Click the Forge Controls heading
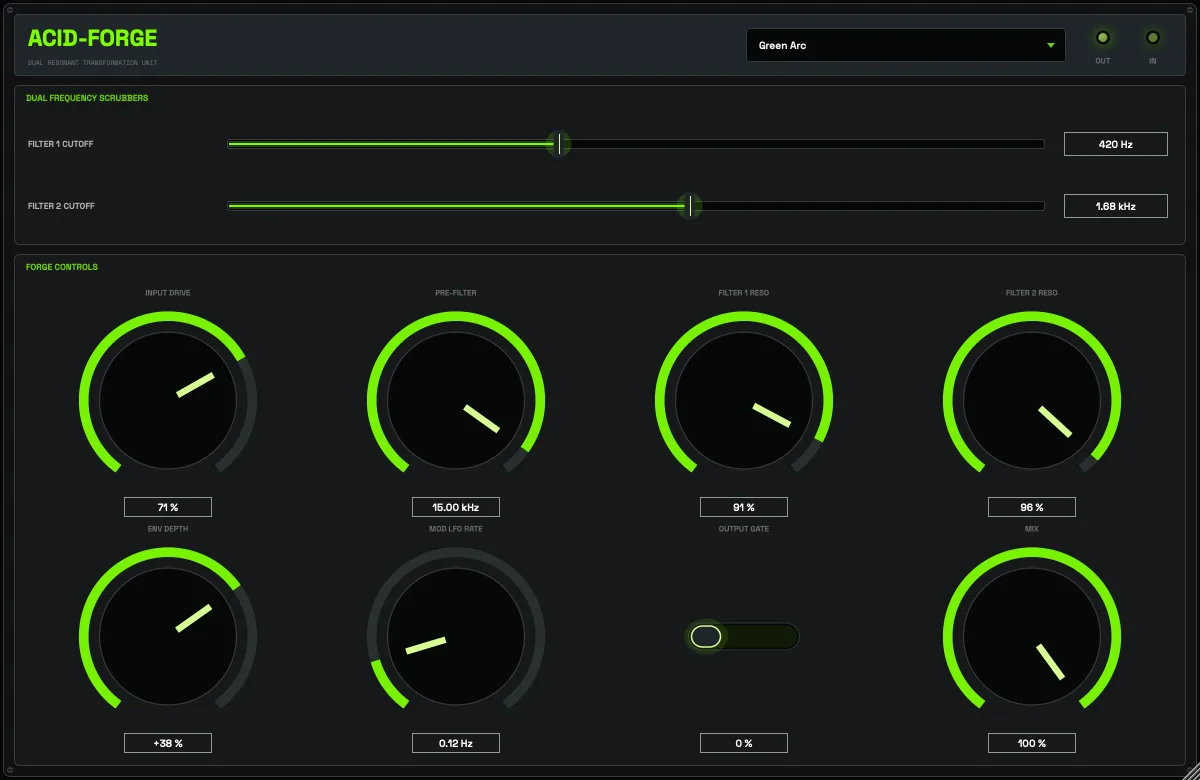The height and width of the screenshot is (780, 1200). pos(62,267)
